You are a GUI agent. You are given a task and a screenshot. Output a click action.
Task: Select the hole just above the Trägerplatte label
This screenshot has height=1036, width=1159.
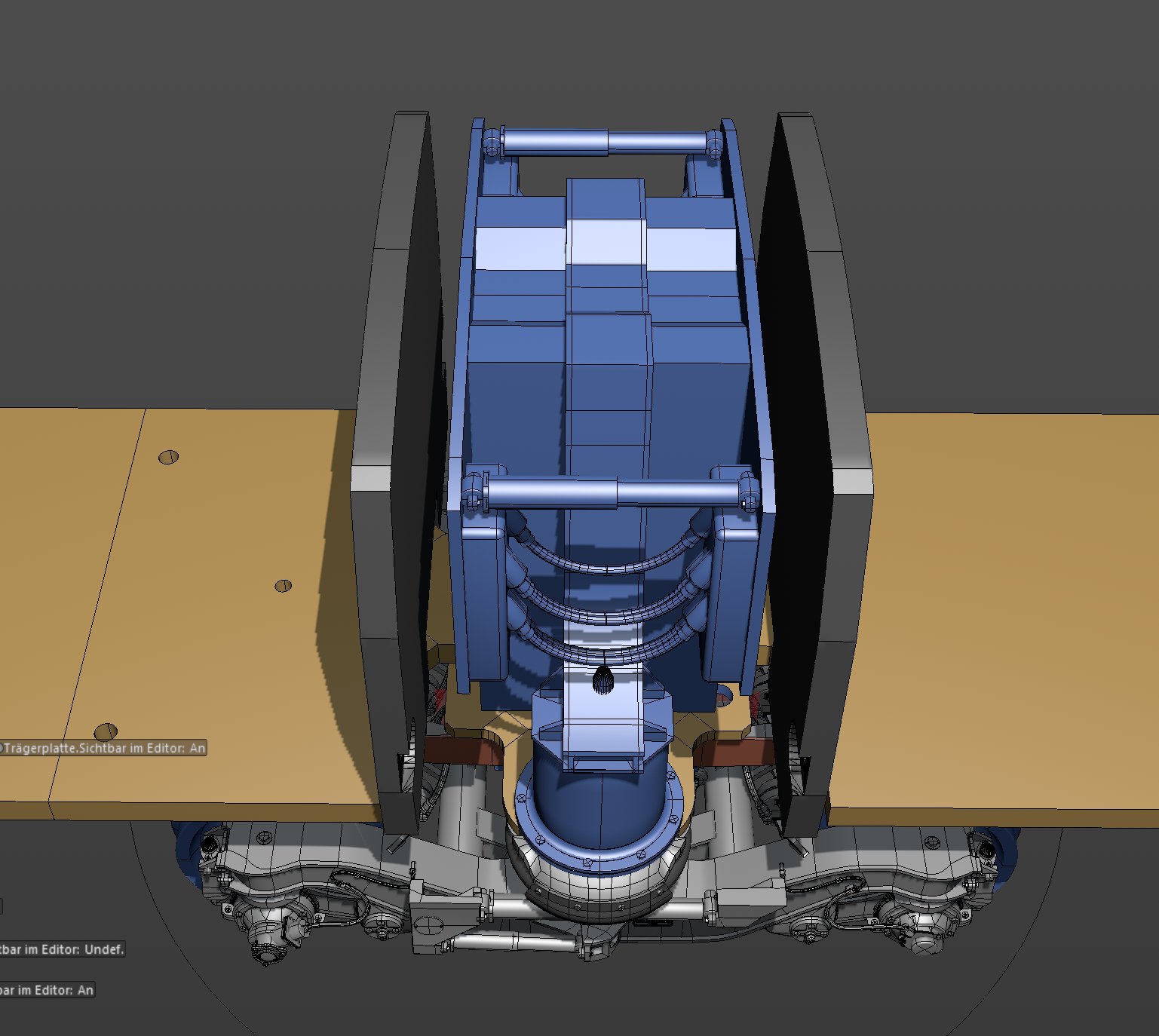point(106,731)
